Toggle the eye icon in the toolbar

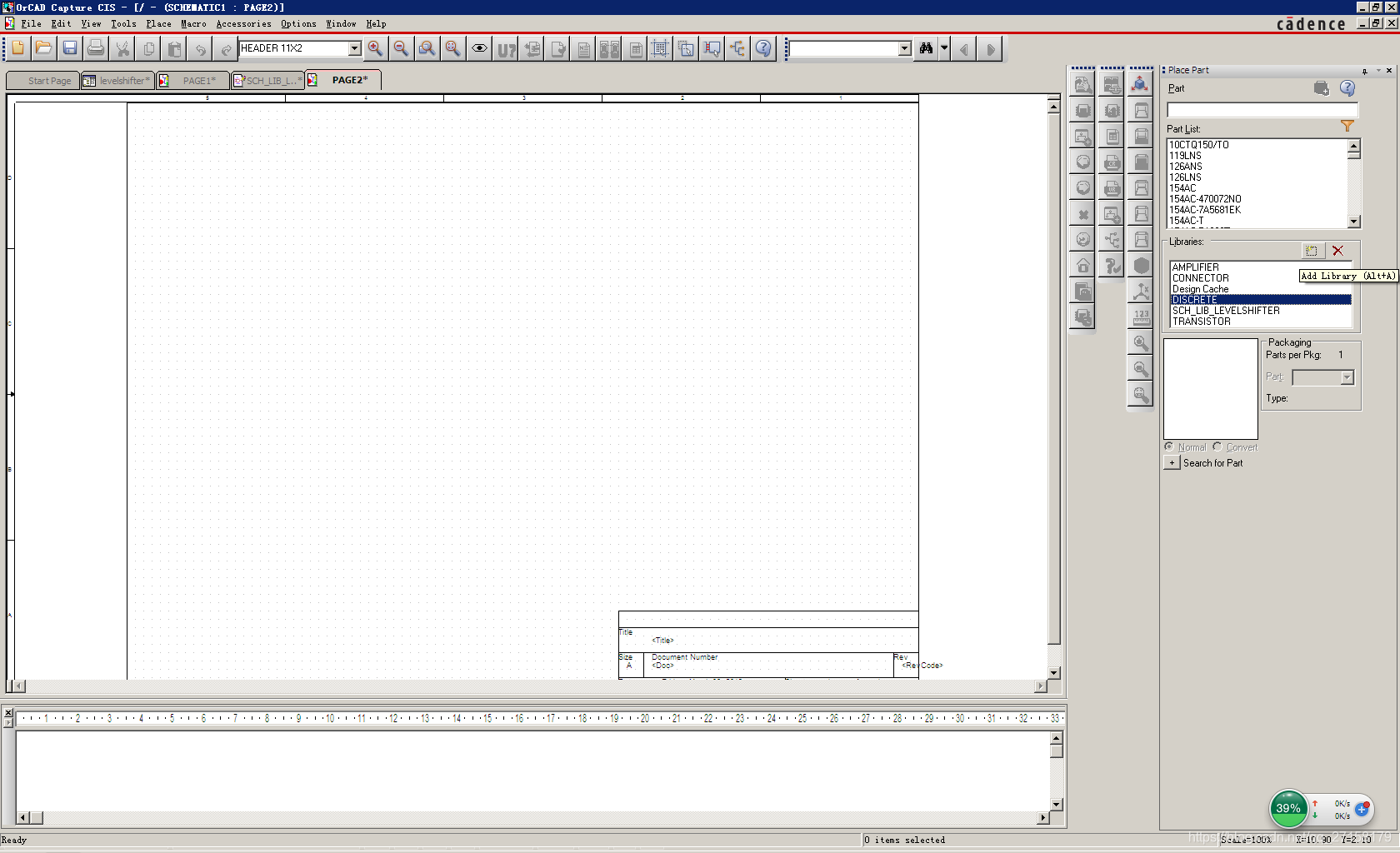coord(479,48)
